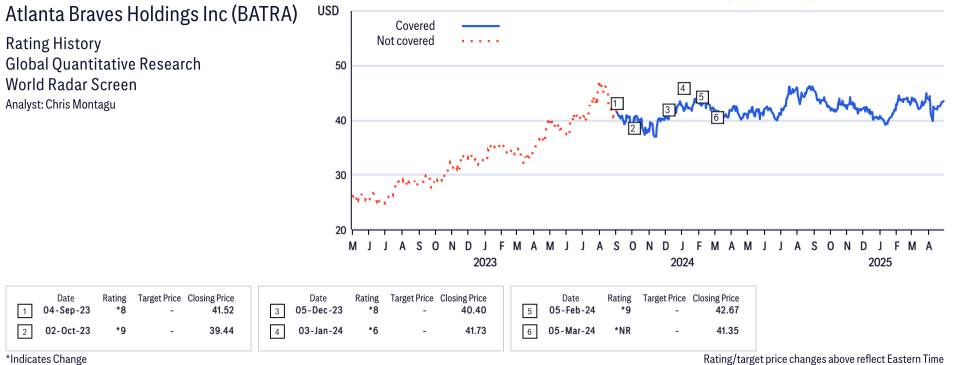Click the red dotted Not covered legend
The width and height of the screenshot is (955, 365).
point(481,41)
